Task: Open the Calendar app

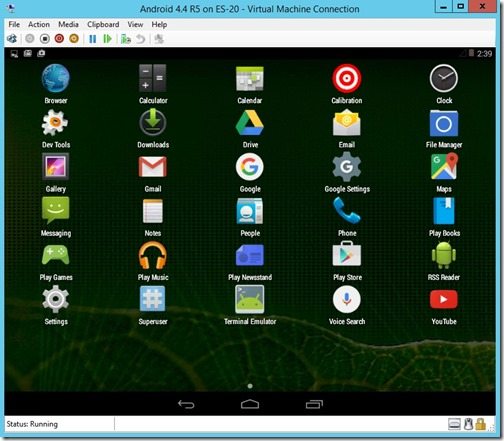Action: [250, 79]
